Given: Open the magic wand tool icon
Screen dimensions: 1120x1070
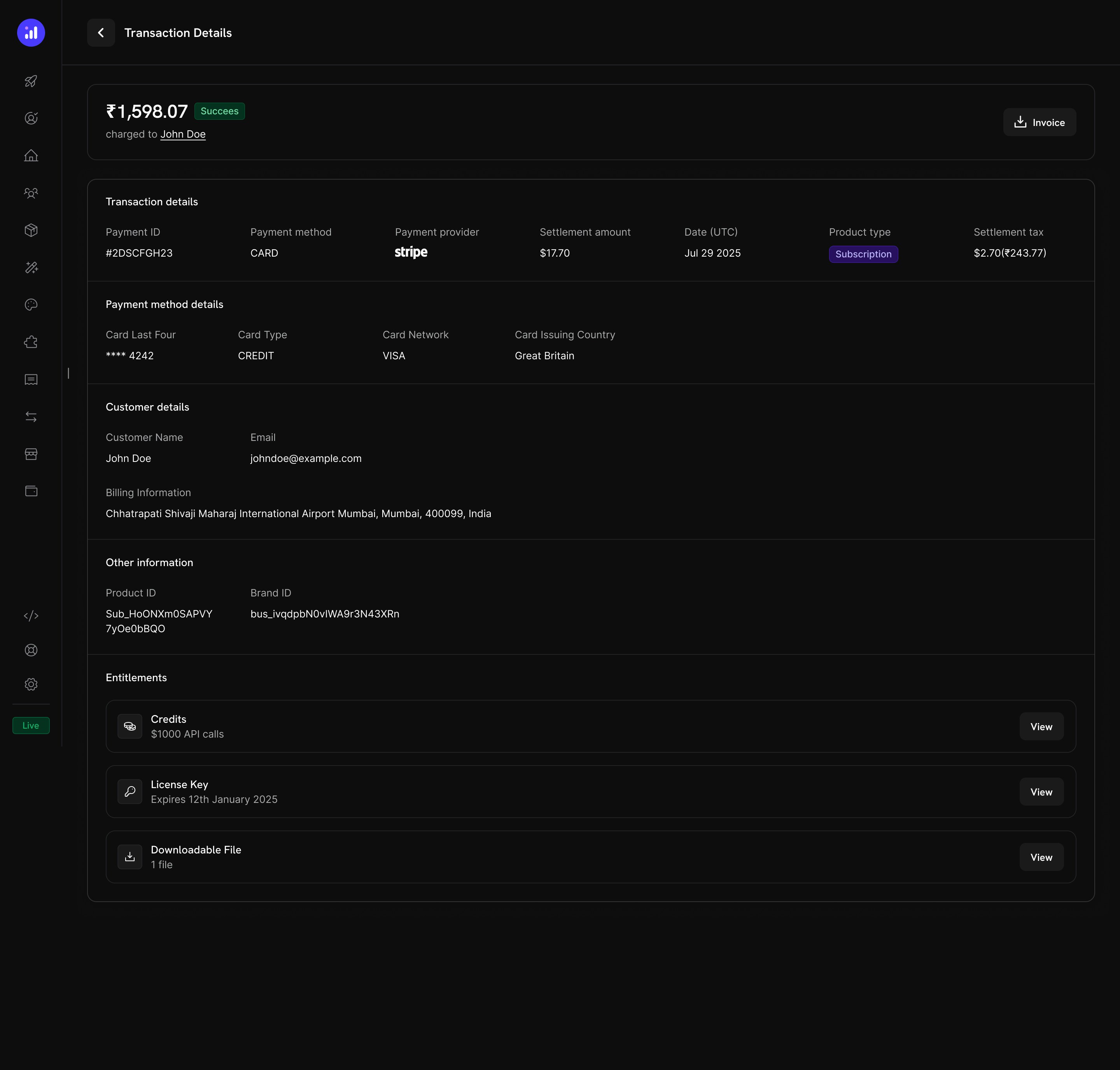Looking at the screenshot, I should [31, 267].
